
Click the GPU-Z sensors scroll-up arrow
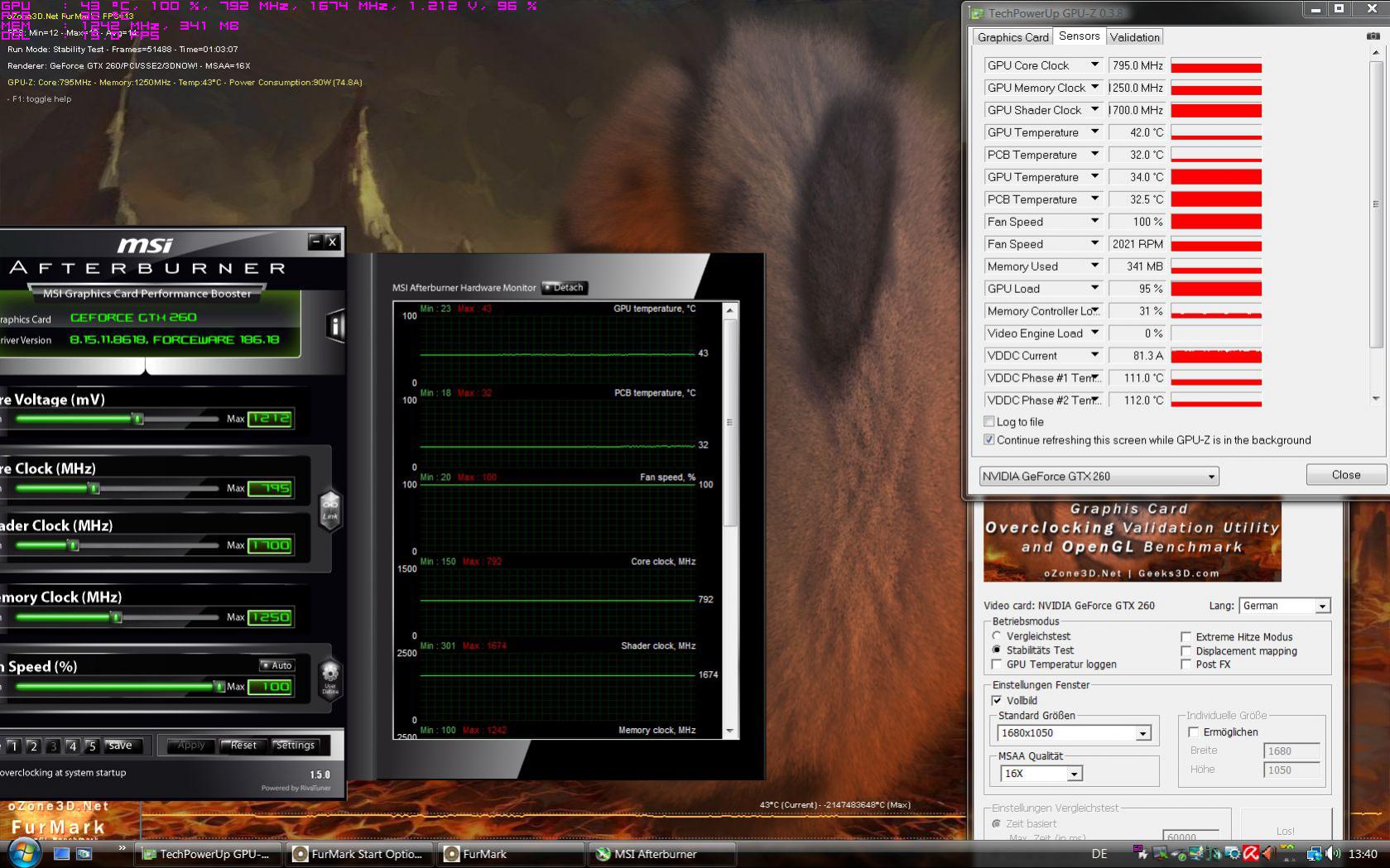click(x=1376, y=53)
